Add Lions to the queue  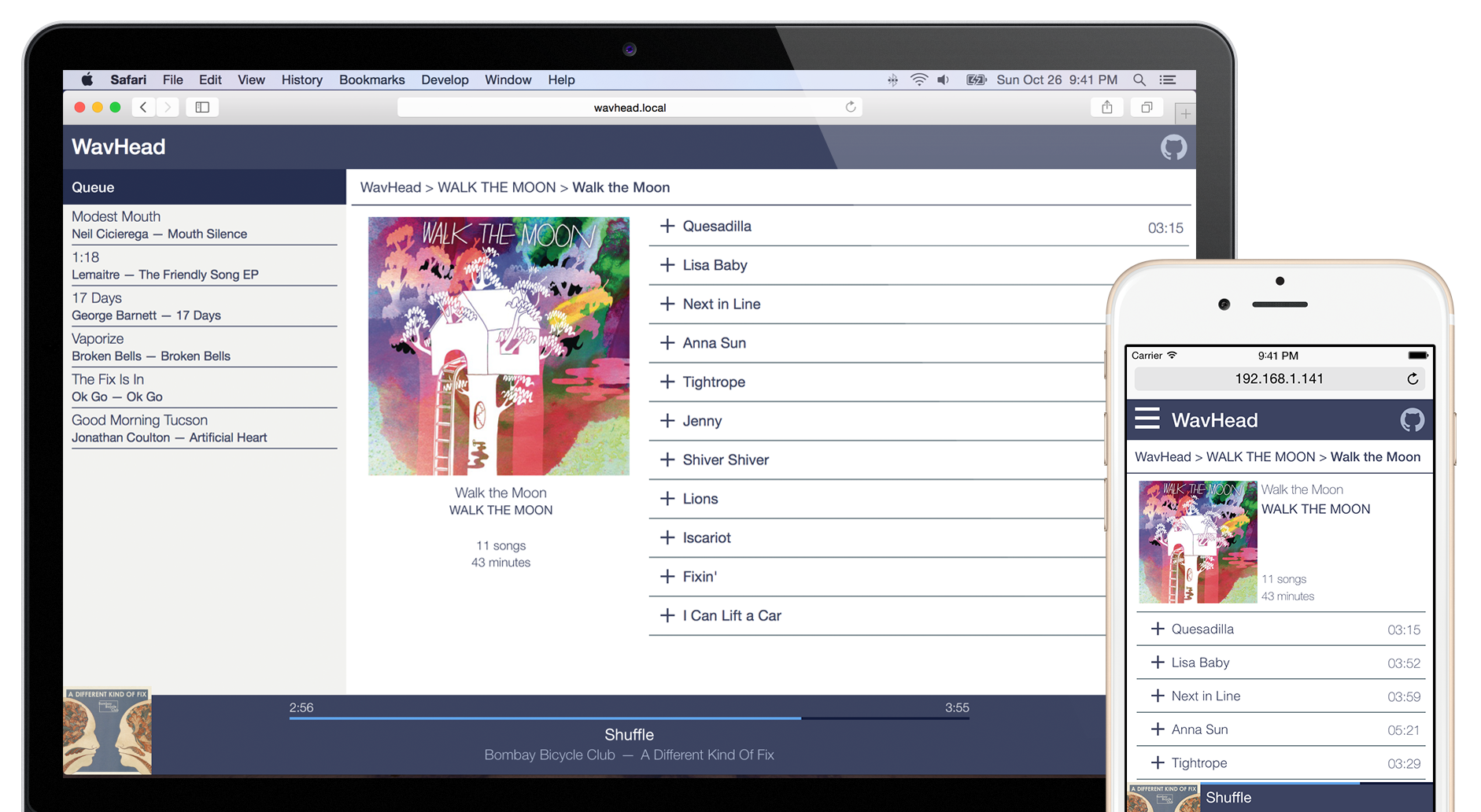coord(667,499)
